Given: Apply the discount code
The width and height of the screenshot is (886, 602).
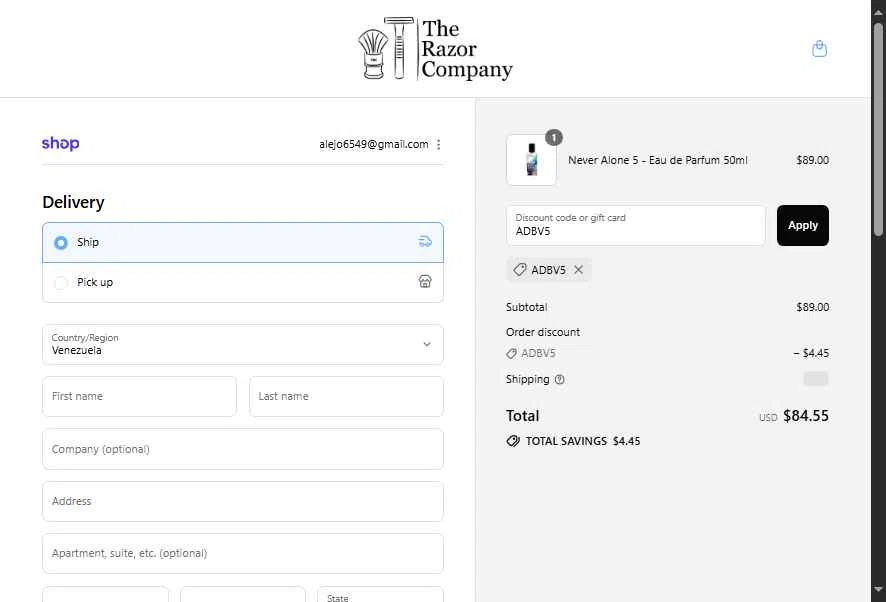Looking at the screenshot, I should pos(802,226).
